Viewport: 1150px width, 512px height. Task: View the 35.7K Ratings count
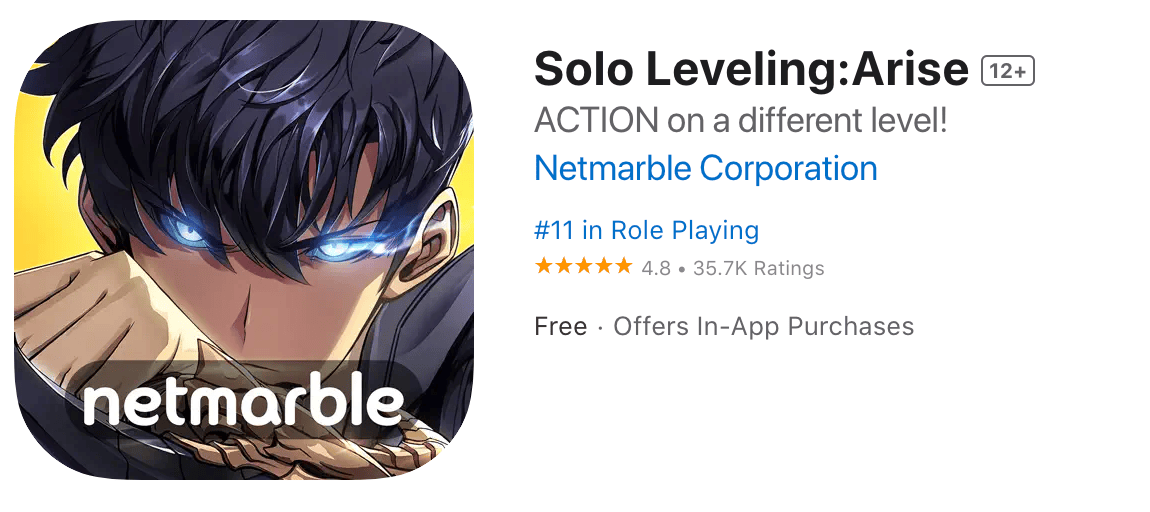tap(758, 268)
